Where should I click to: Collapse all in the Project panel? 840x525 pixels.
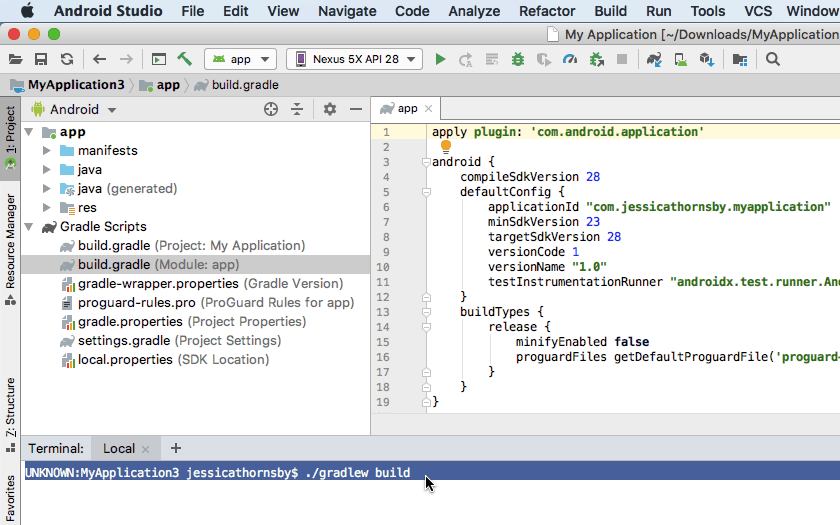click(297, 109)
